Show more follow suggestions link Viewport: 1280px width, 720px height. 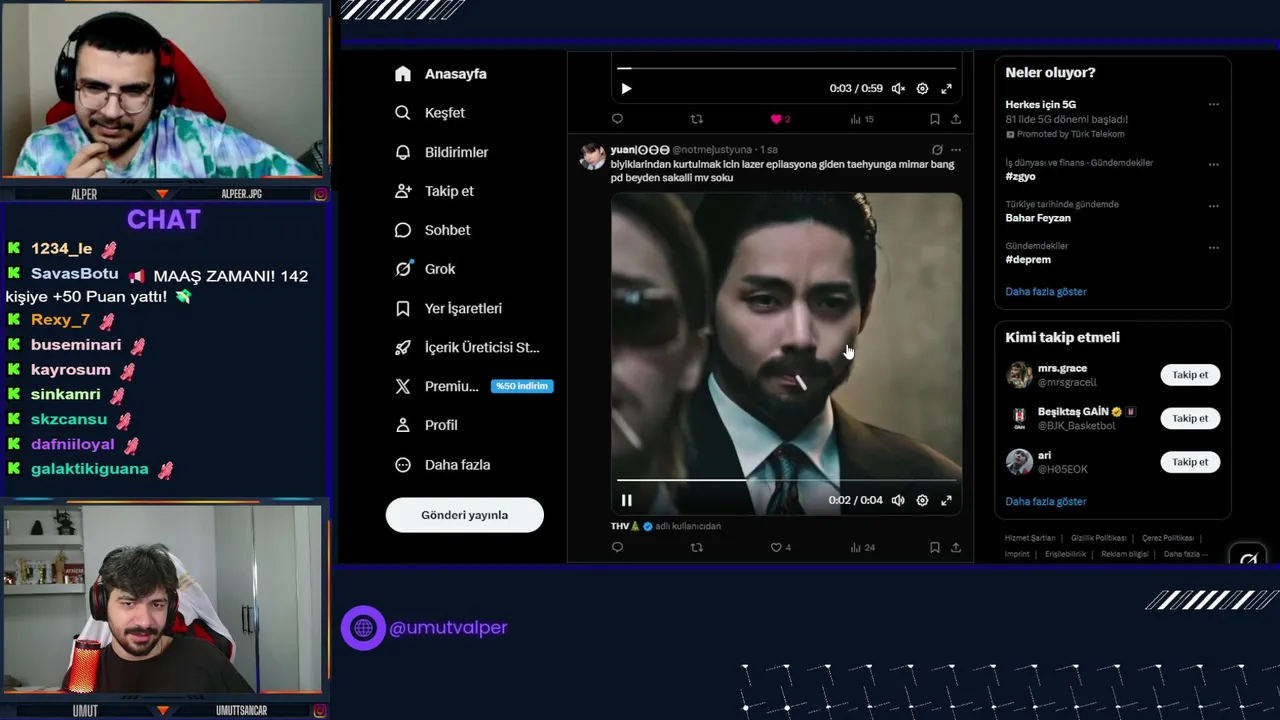[1046, 502]
